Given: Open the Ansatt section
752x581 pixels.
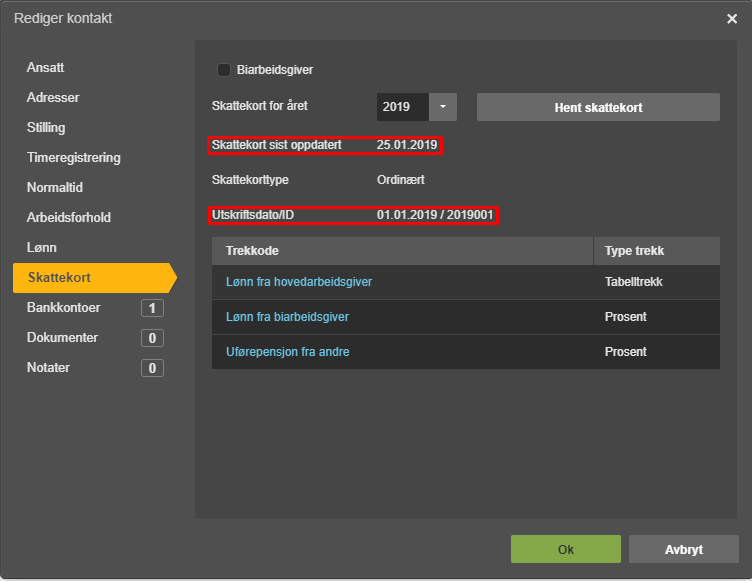Looking at the screenshot, I should (46, 68).
